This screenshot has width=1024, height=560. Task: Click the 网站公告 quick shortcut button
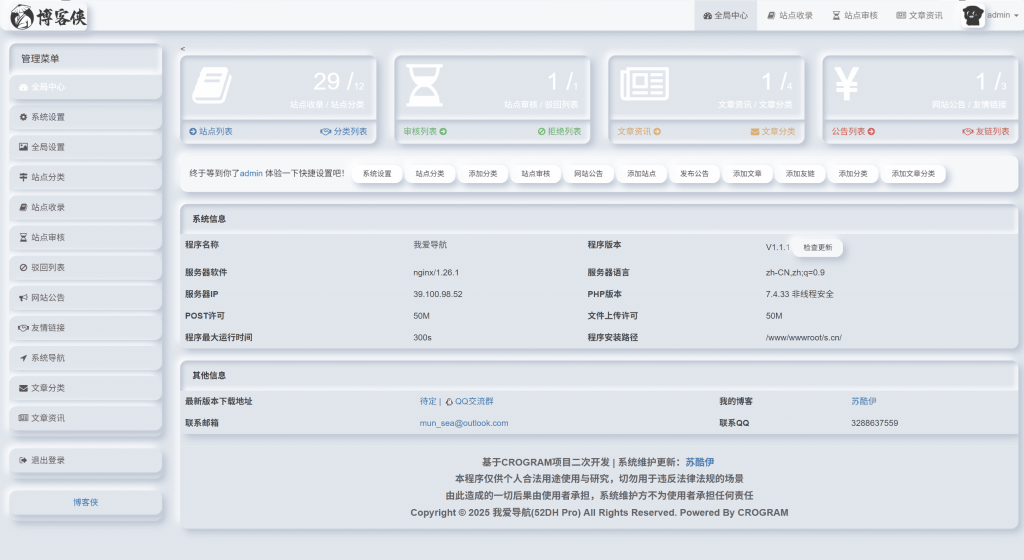click(x=589, y=174)
